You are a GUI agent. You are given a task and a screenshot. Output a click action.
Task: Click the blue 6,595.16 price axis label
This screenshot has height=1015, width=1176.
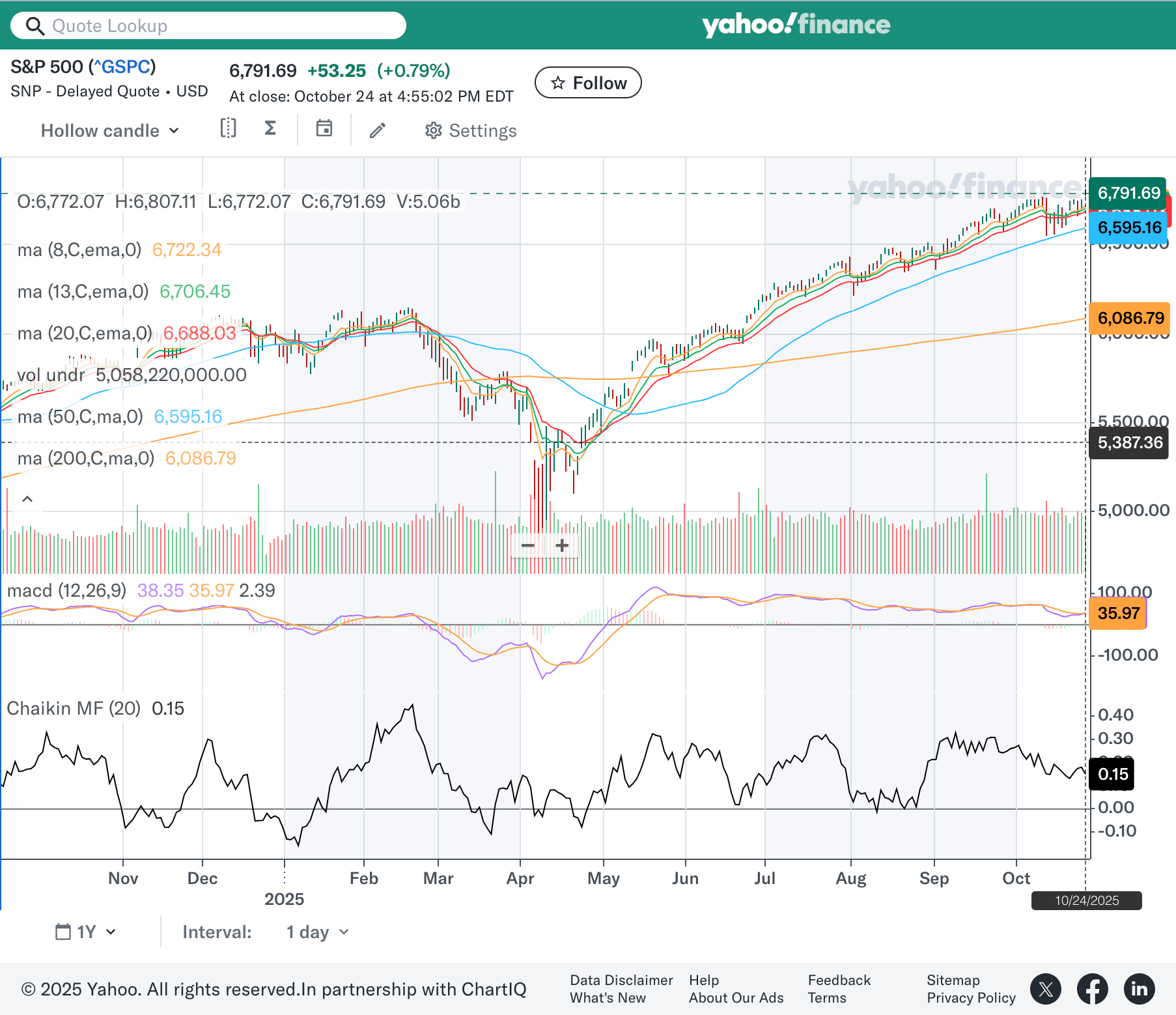point(1129,227)
